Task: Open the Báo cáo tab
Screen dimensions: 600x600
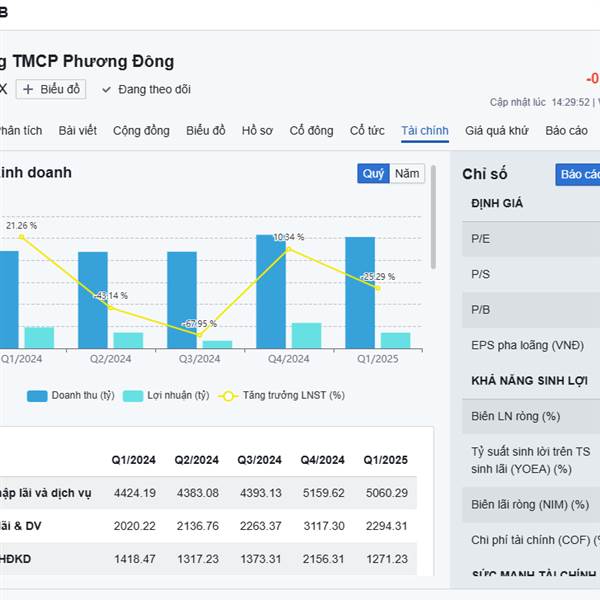Action: click(x=566, y=130)
